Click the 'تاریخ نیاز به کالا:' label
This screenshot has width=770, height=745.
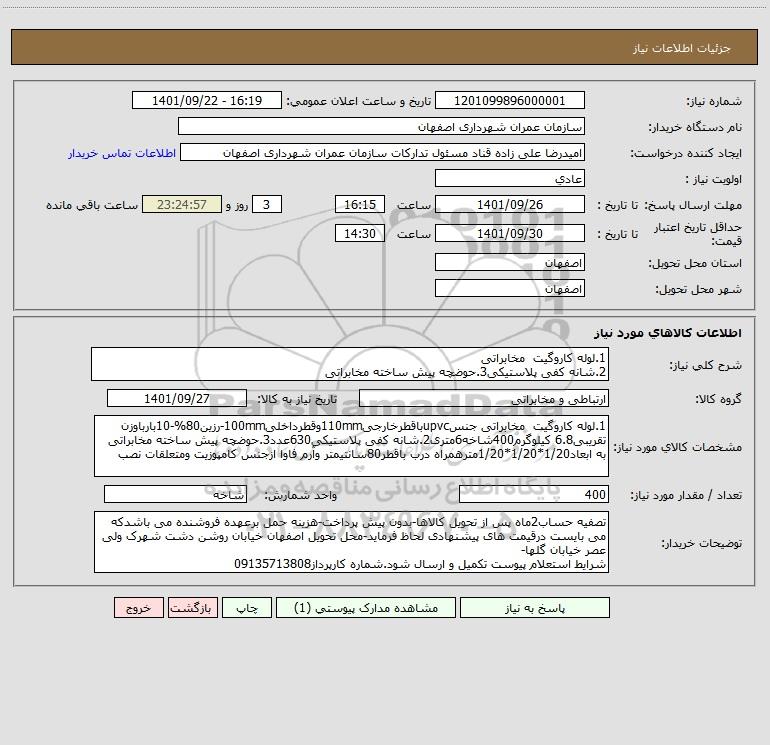click(x=297, y=399)
